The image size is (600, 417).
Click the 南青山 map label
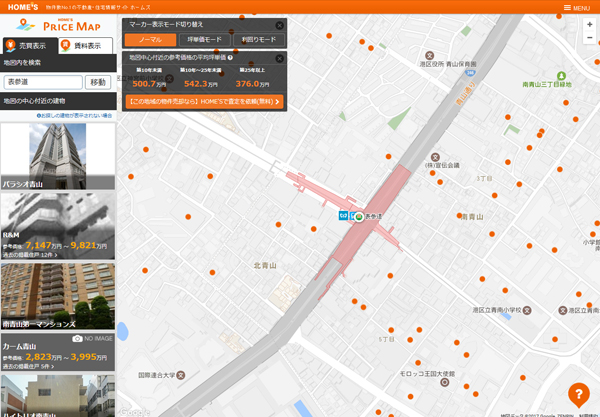(473, 217)
